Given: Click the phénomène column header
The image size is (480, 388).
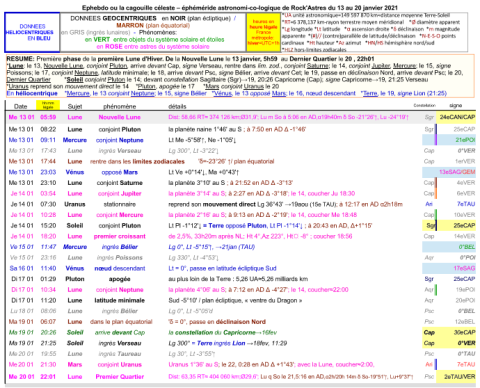Looking at the screenshot, I should coord(120,106).
